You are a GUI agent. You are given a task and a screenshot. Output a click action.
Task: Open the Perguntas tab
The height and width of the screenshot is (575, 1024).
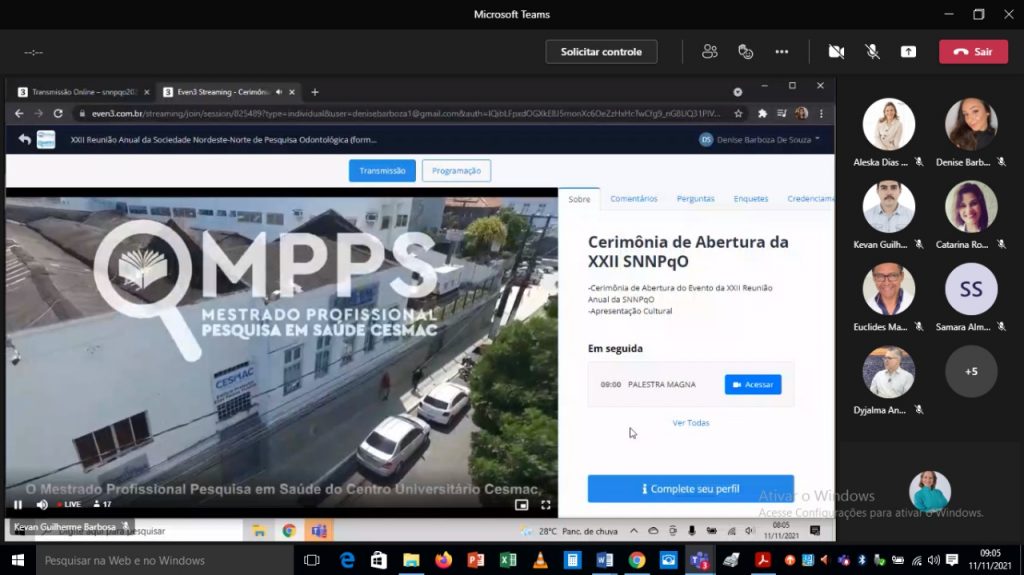click(696, 199)
